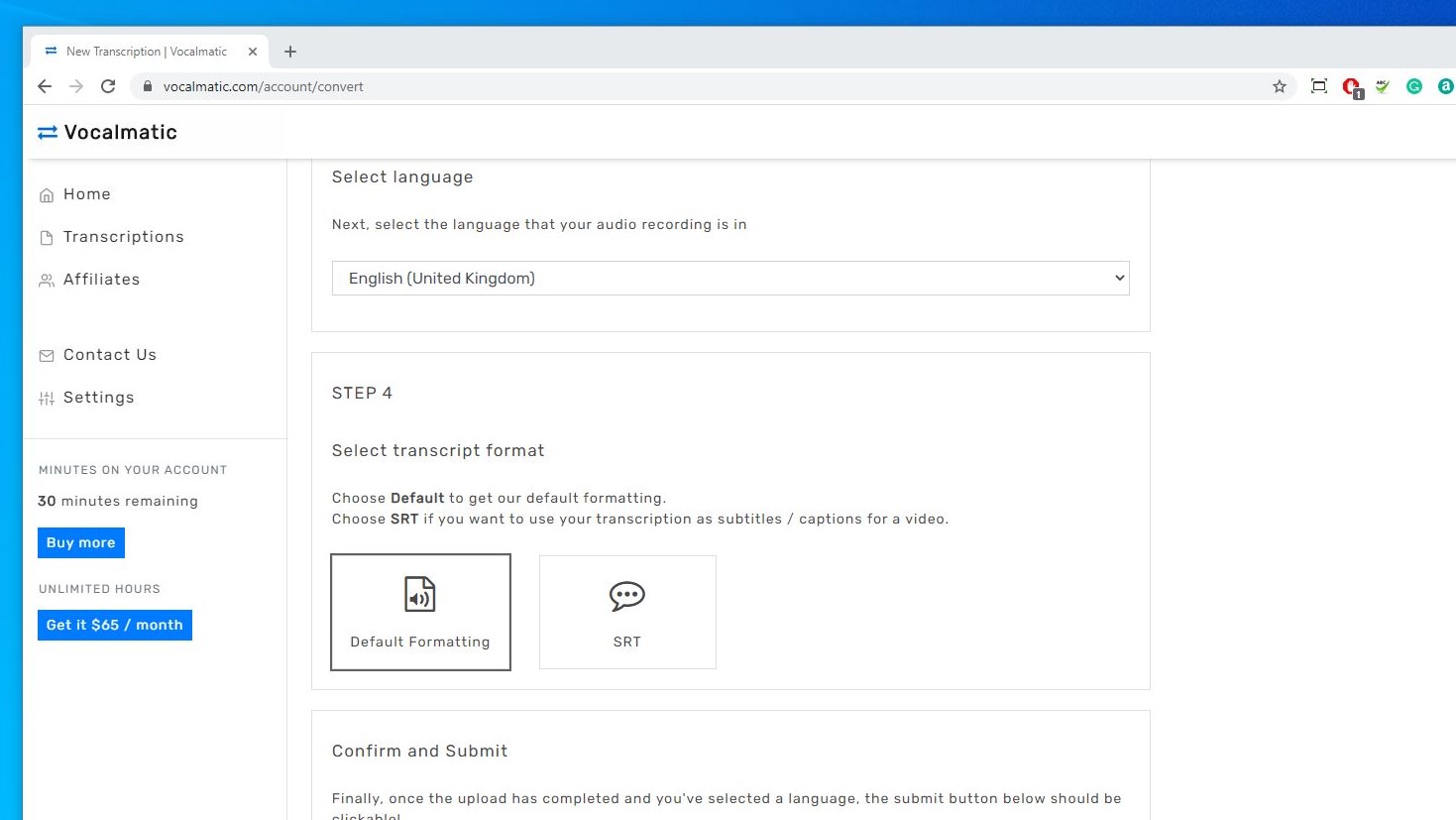This screenshot has height=820, width=1456.
Task: Click the 'MINUTES ON YOUR ACCOUNT' label
Action: point(133,470)
